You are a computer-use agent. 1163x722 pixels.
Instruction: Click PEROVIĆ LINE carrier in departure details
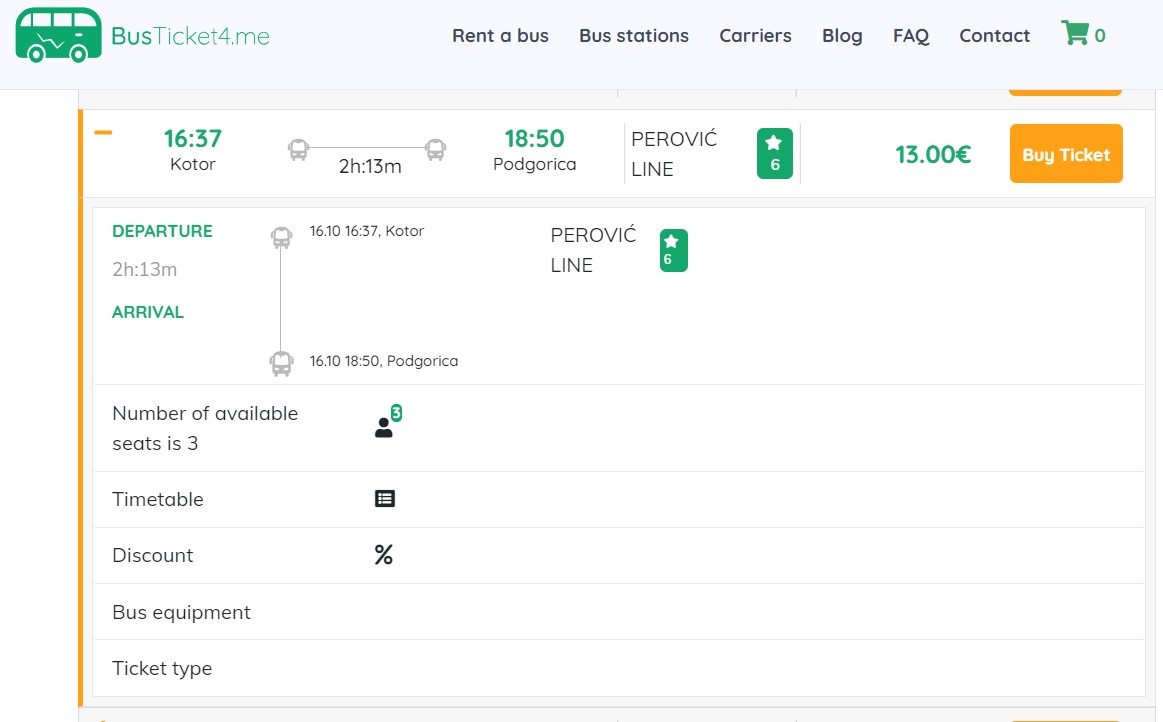(x=593, y=250)
